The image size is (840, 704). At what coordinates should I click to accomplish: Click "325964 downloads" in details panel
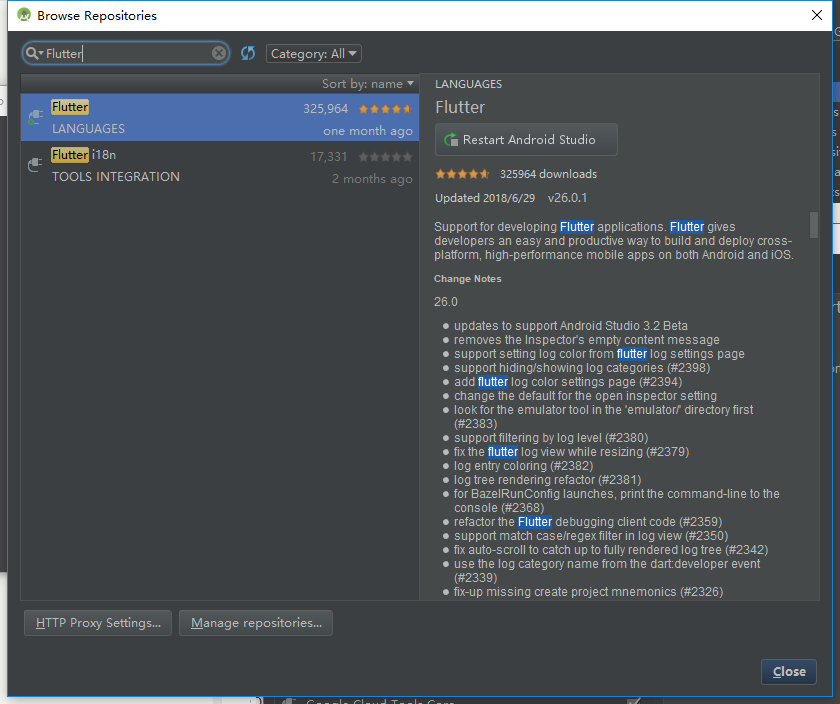tap(548, 174)
